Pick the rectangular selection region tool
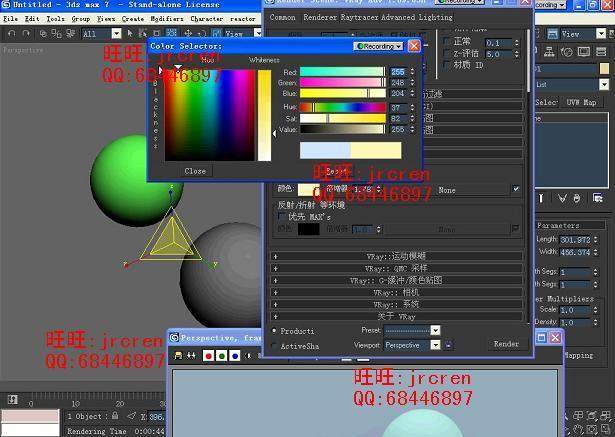Image resolution: width=615 pixels, height=437 pixels. 156,34
